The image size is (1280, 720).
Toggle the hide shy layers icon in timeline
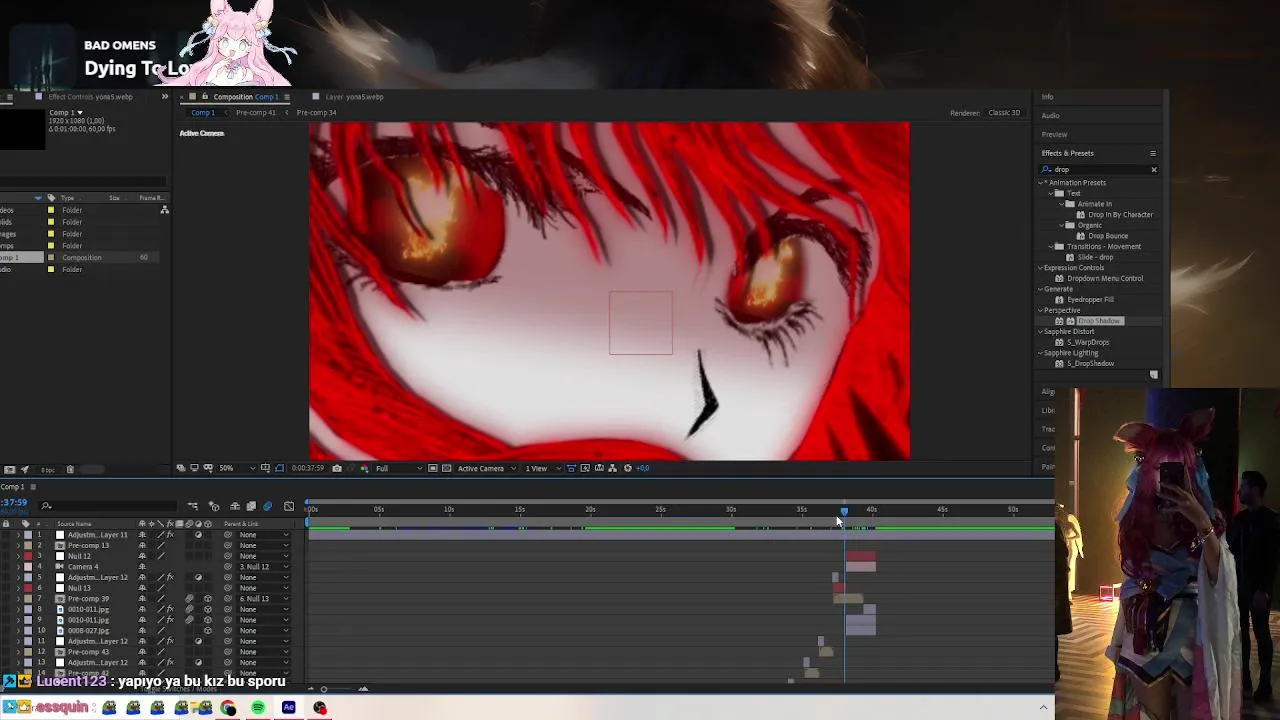[x=235, y=506]
